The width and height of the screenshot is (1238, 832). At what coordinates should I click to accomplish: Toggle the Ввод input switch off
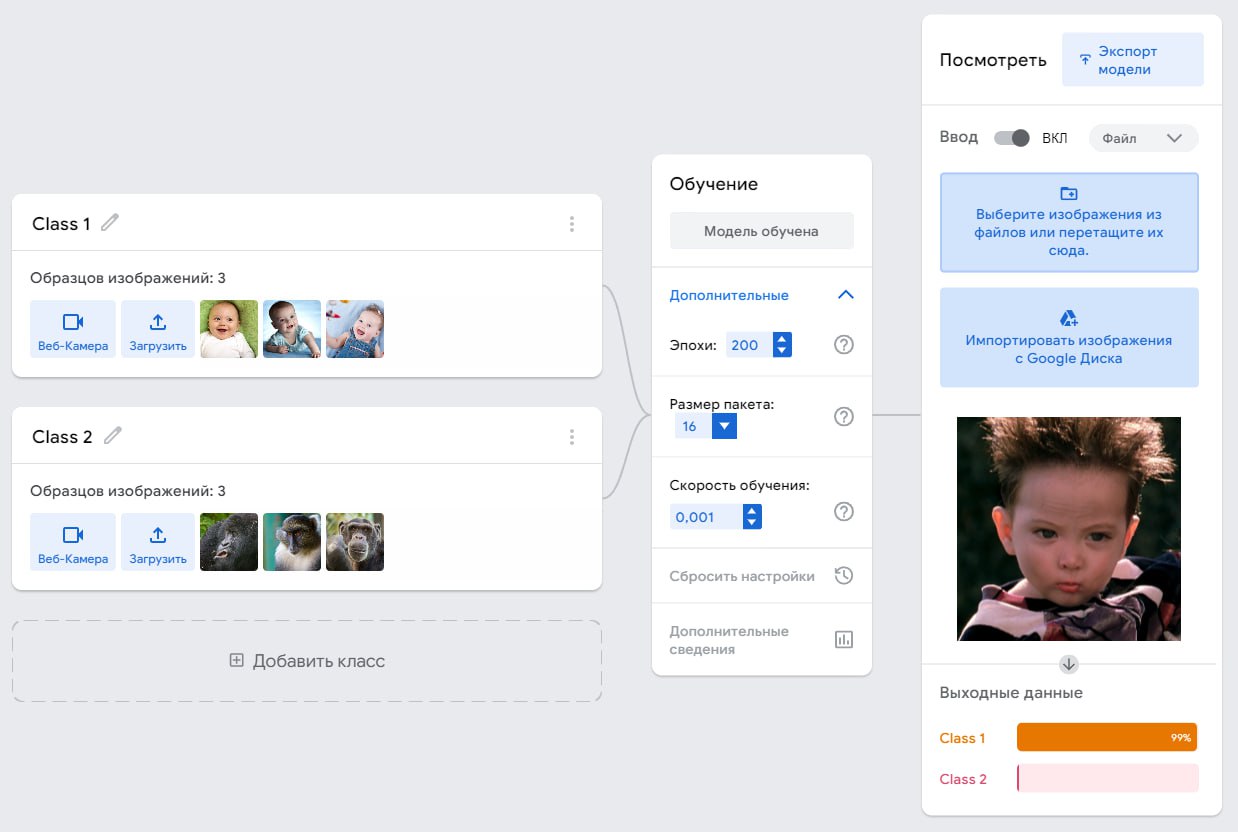1011,138
